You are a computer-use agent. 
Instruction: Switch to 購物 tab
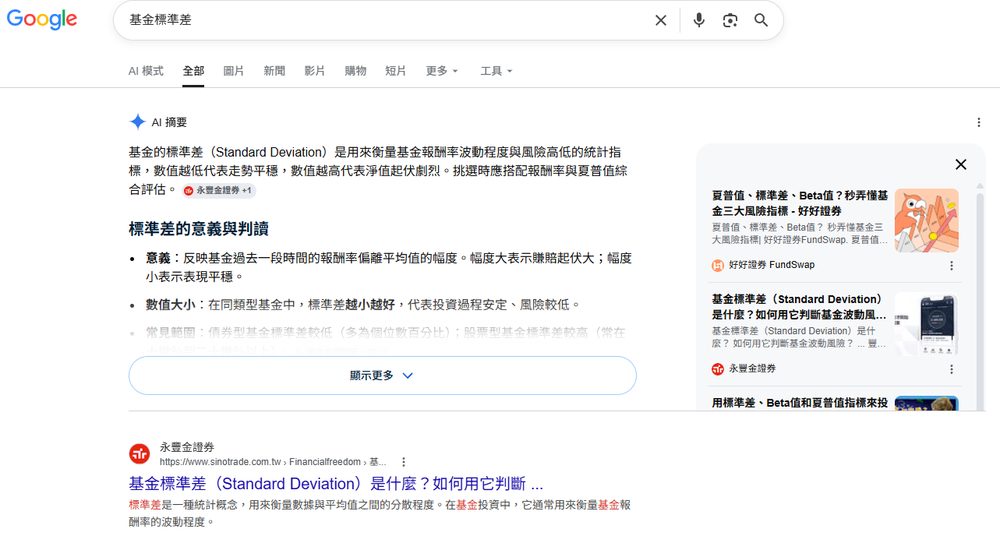click(x=355, y=71)
